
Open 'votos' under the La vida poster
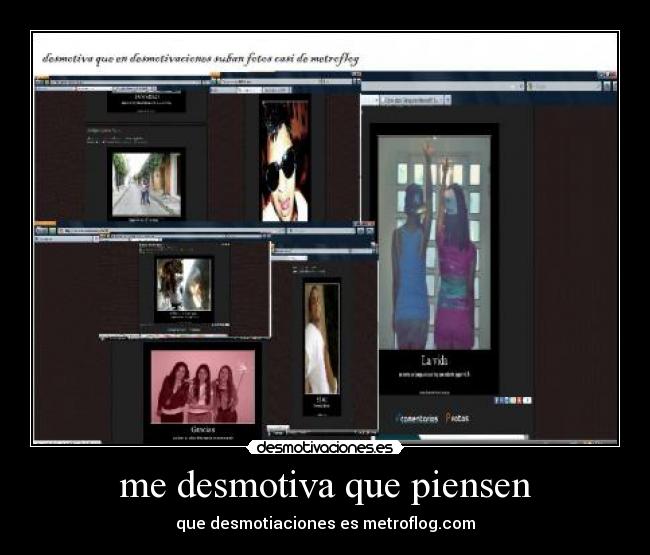coord(458,418)
